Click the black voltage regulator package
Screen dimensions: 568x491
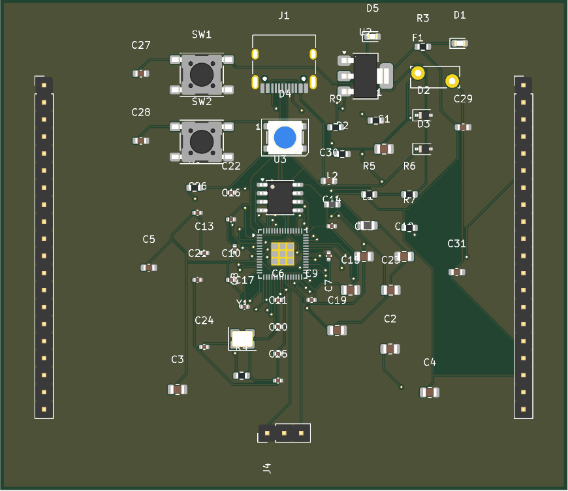click(x=365, y=76)
